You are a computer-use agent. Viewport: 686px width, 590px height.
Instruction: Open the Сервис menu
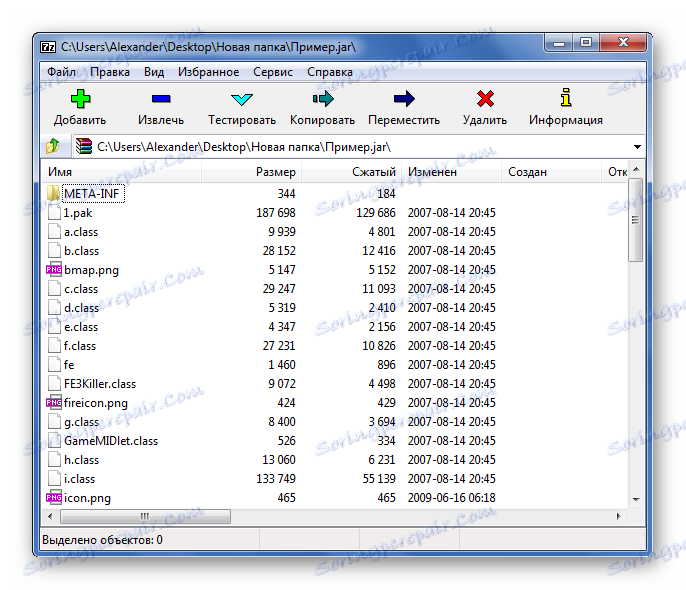(273, 72)
